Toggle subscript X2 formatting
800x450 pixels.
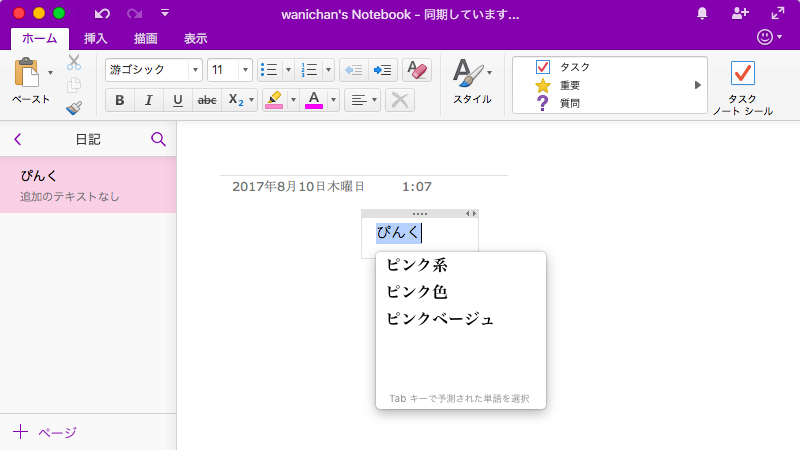pos(235,100)
